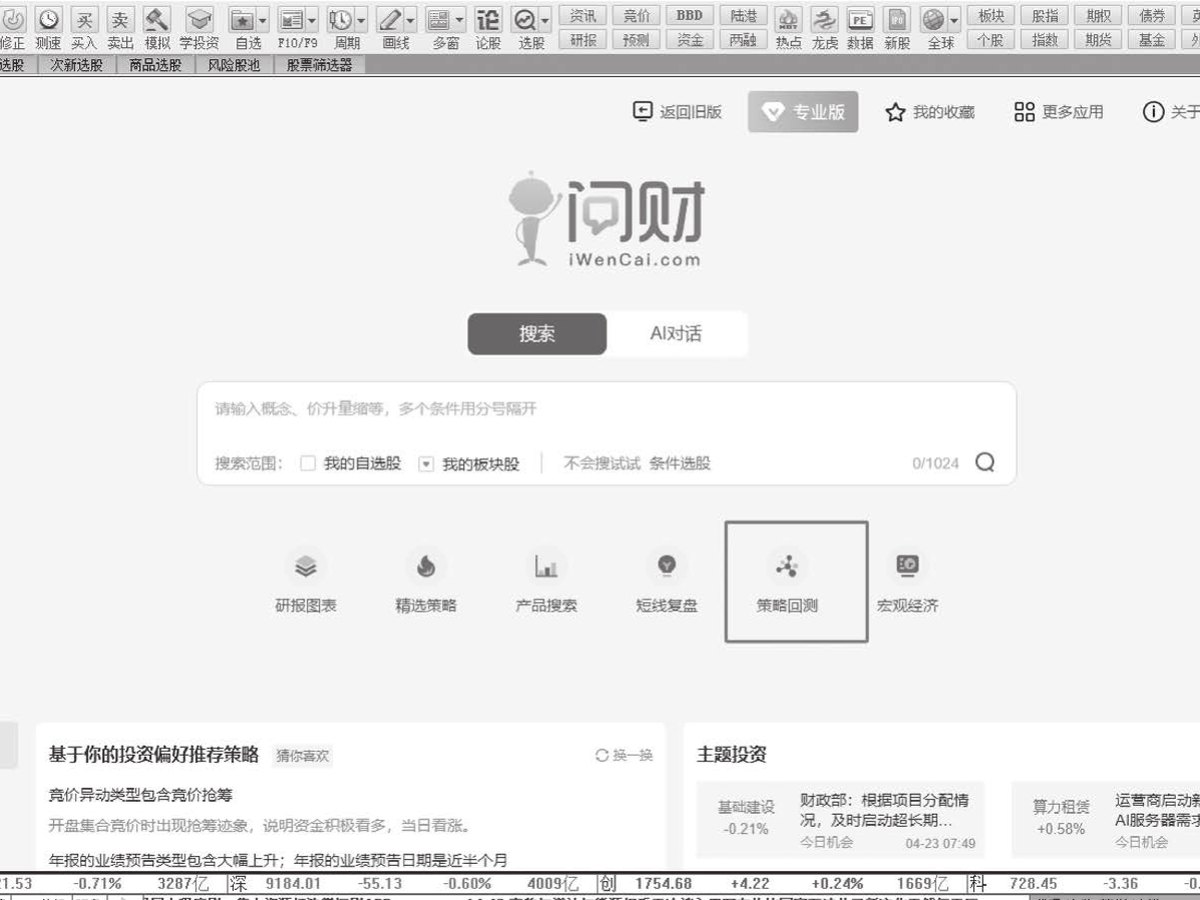Click the 板块 toolbar button
This screenshot has height=900, width=1200.
tap(991, 15)
